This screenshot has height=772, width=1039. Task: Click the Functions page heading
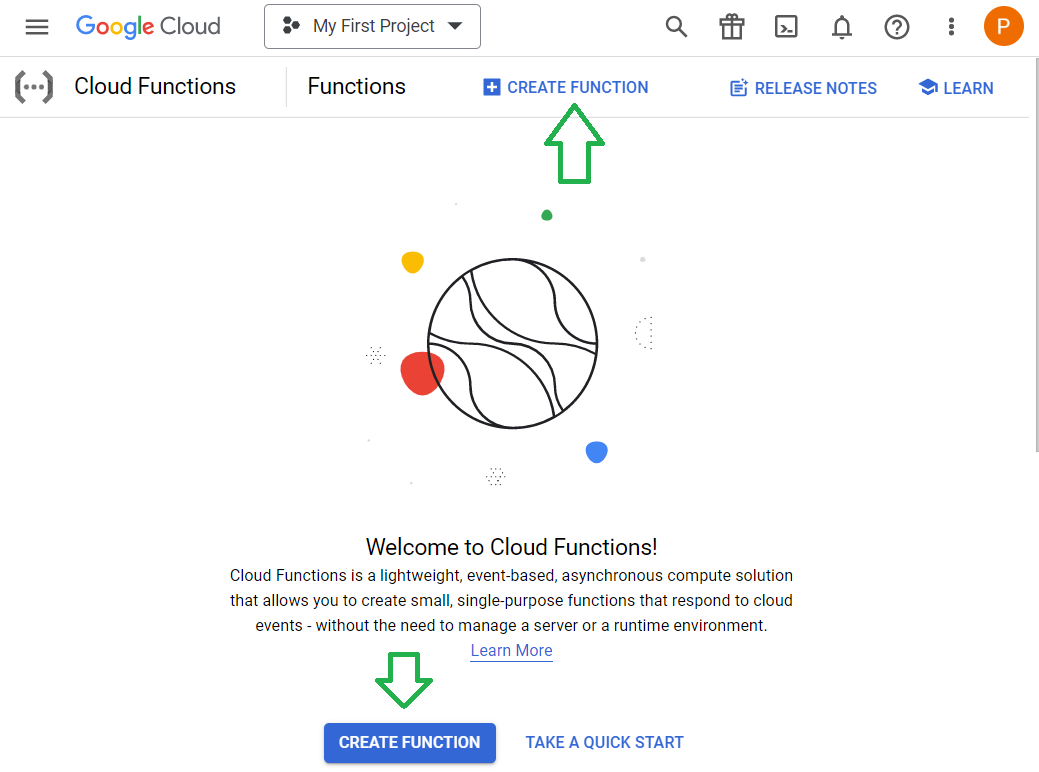click(356, 86)
